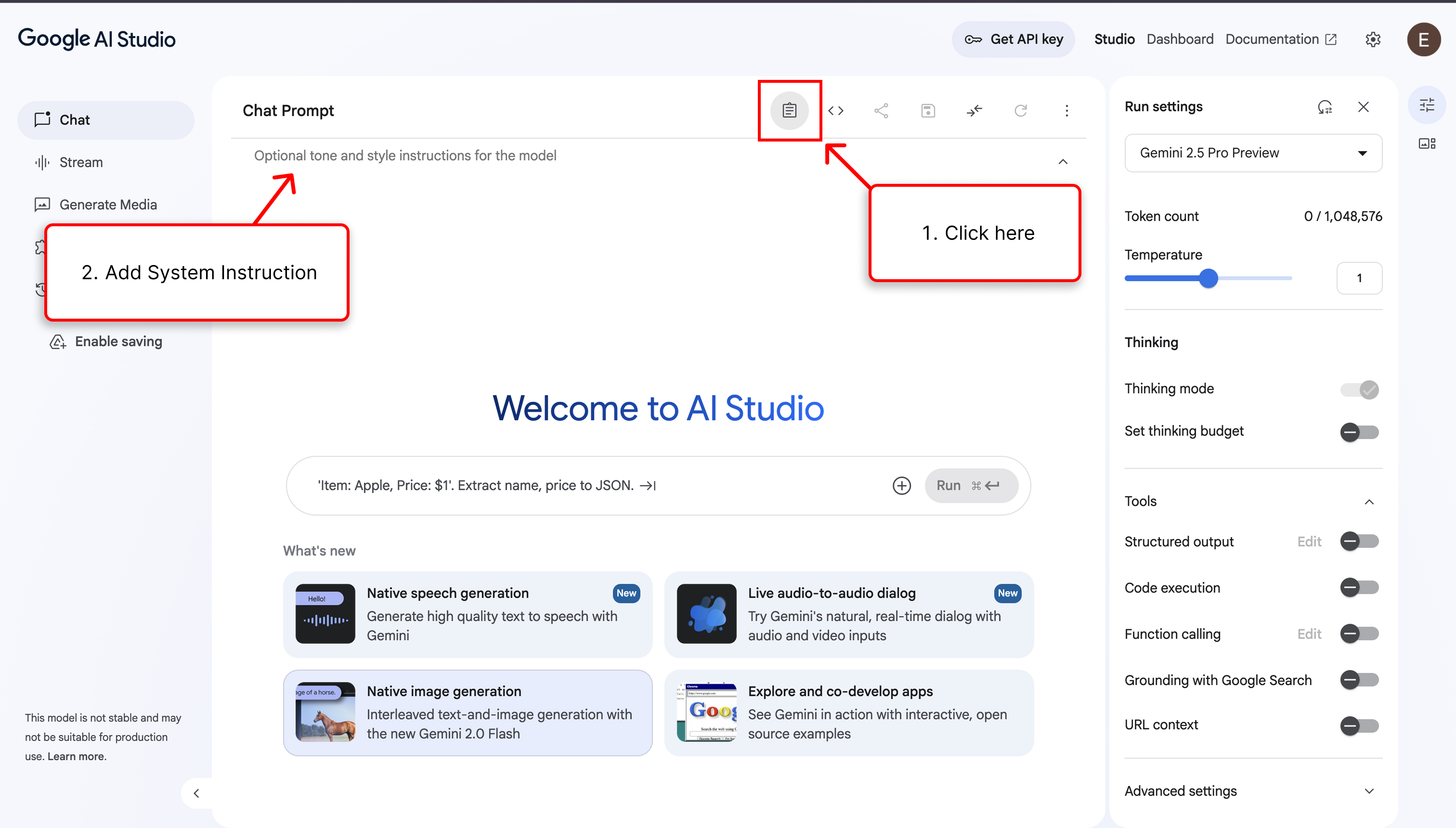The width and height of the screenshot is (1456, 828).
Task: Go to the Dashboard tab
Action: [1180, 39]
